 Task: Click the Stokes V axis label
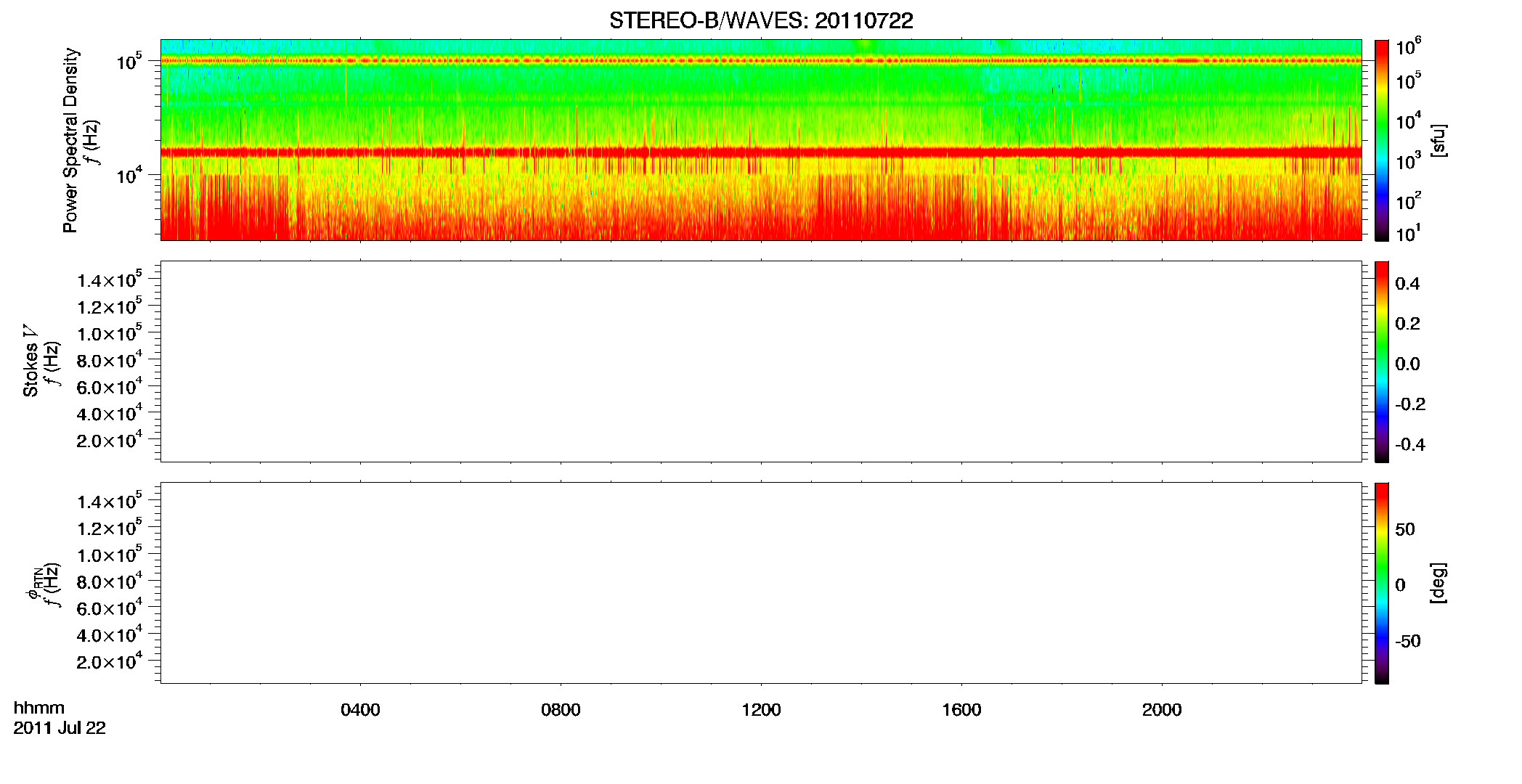[x=30, y=362]
